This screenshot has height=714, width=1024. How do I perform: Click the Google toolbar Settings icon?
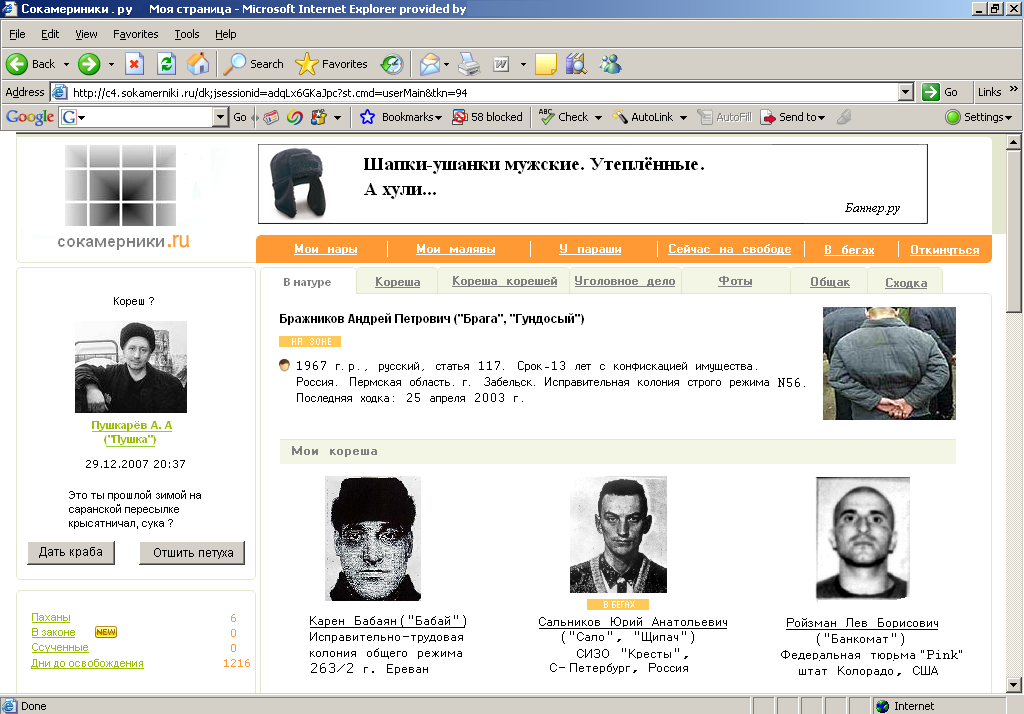pyautogui.click(x=953, y=117)
